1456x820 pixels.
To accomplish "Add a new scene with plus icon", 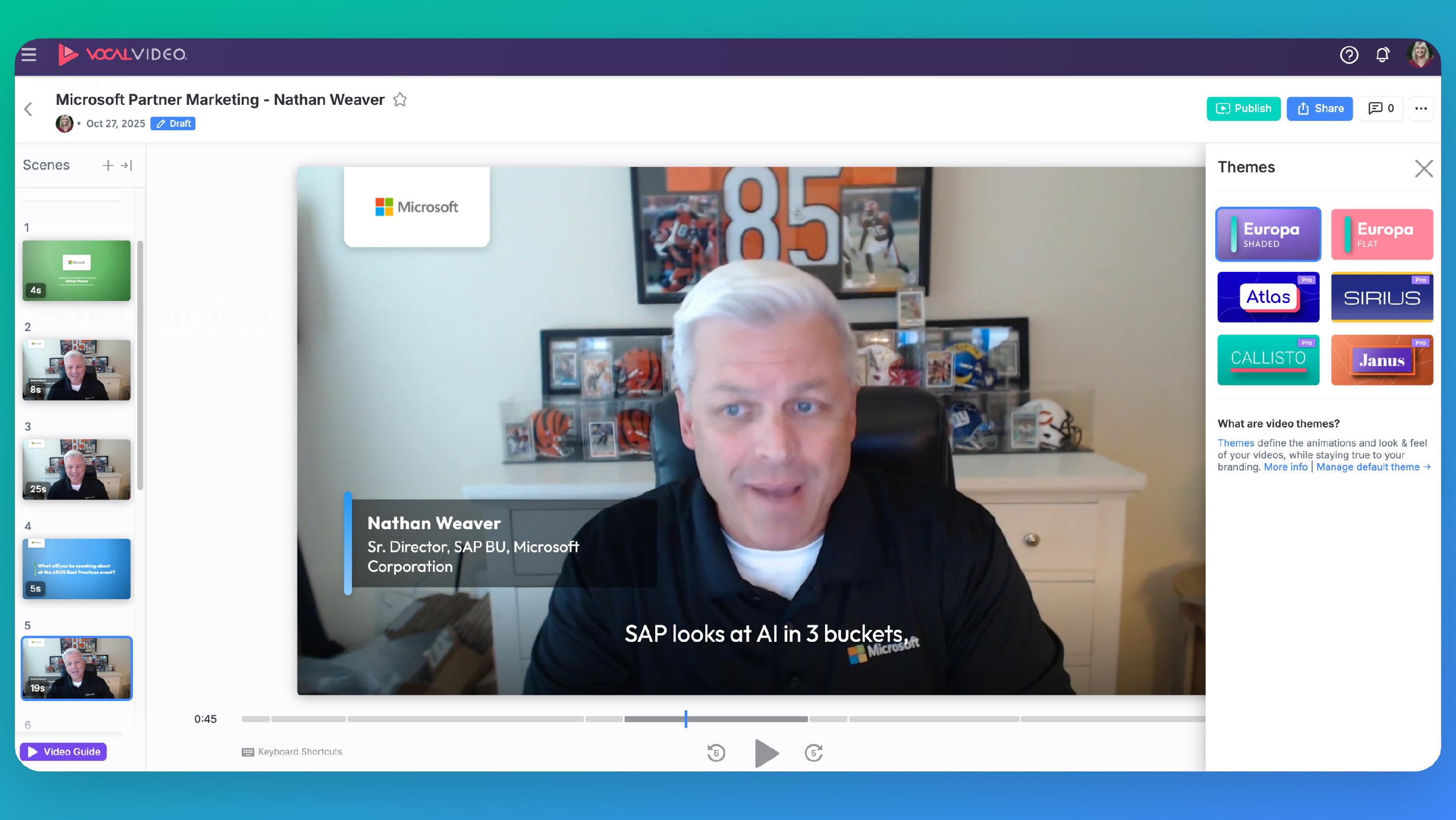I will pyautogui.click(x=107, y=165).
